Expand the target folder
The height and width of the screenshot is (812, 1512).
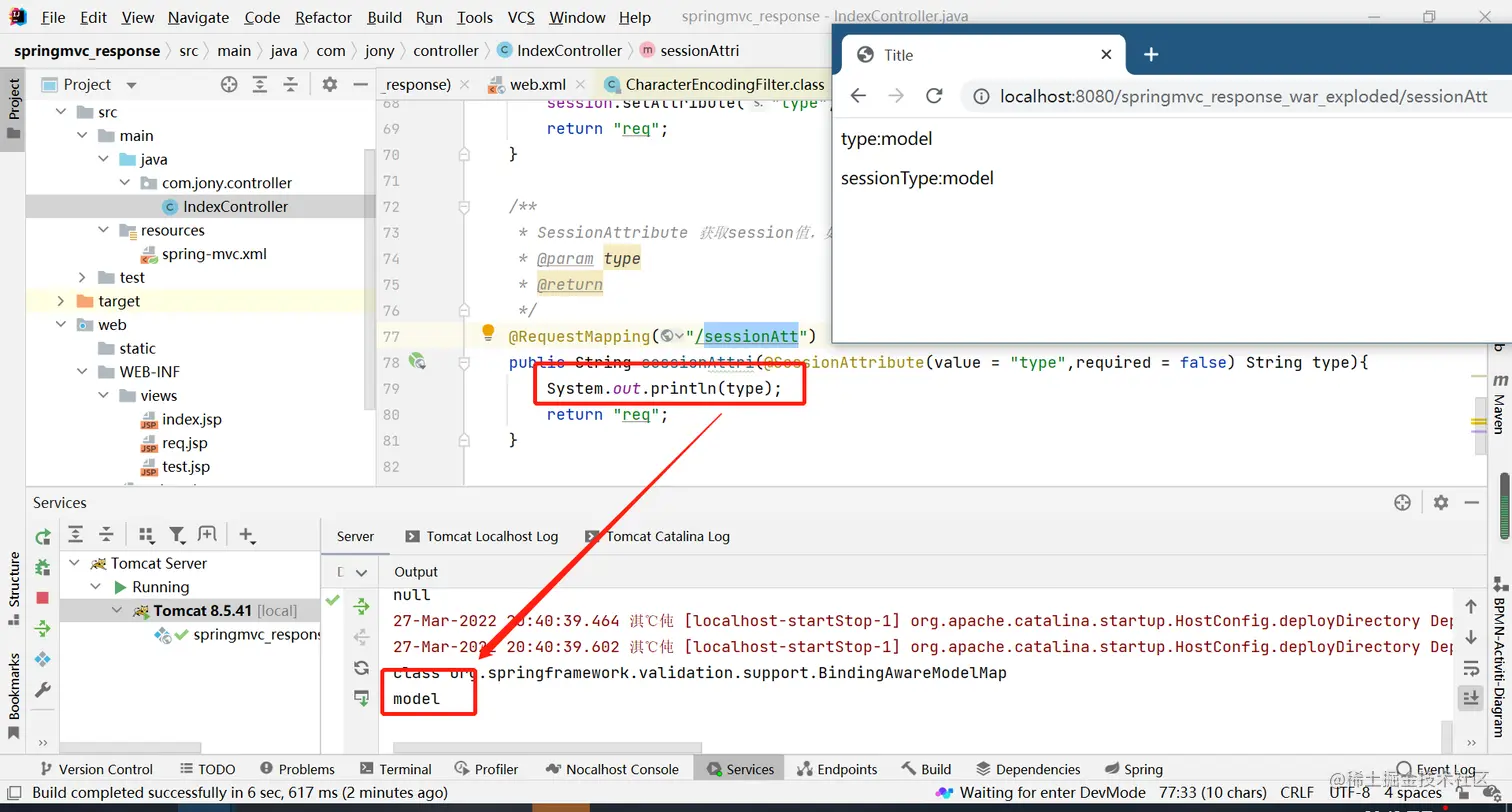click(61, 301)
